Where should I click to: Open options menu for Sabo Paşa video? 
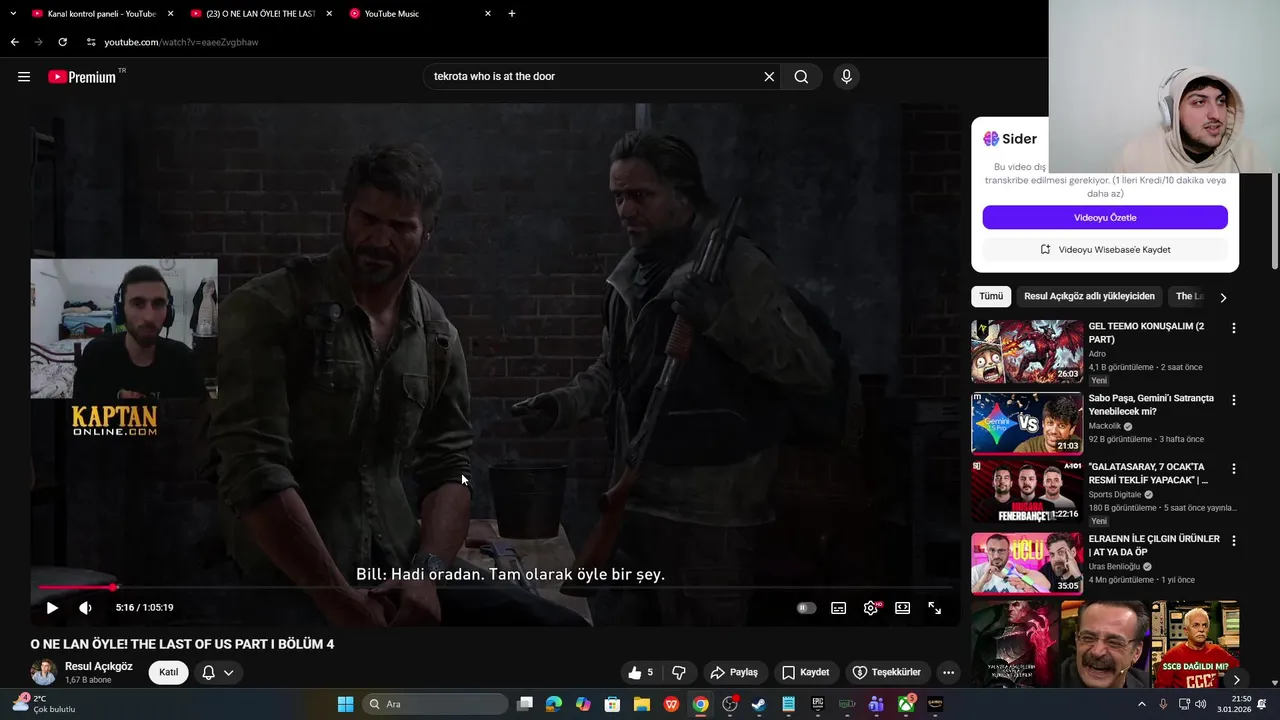[x=1233, y=400]
